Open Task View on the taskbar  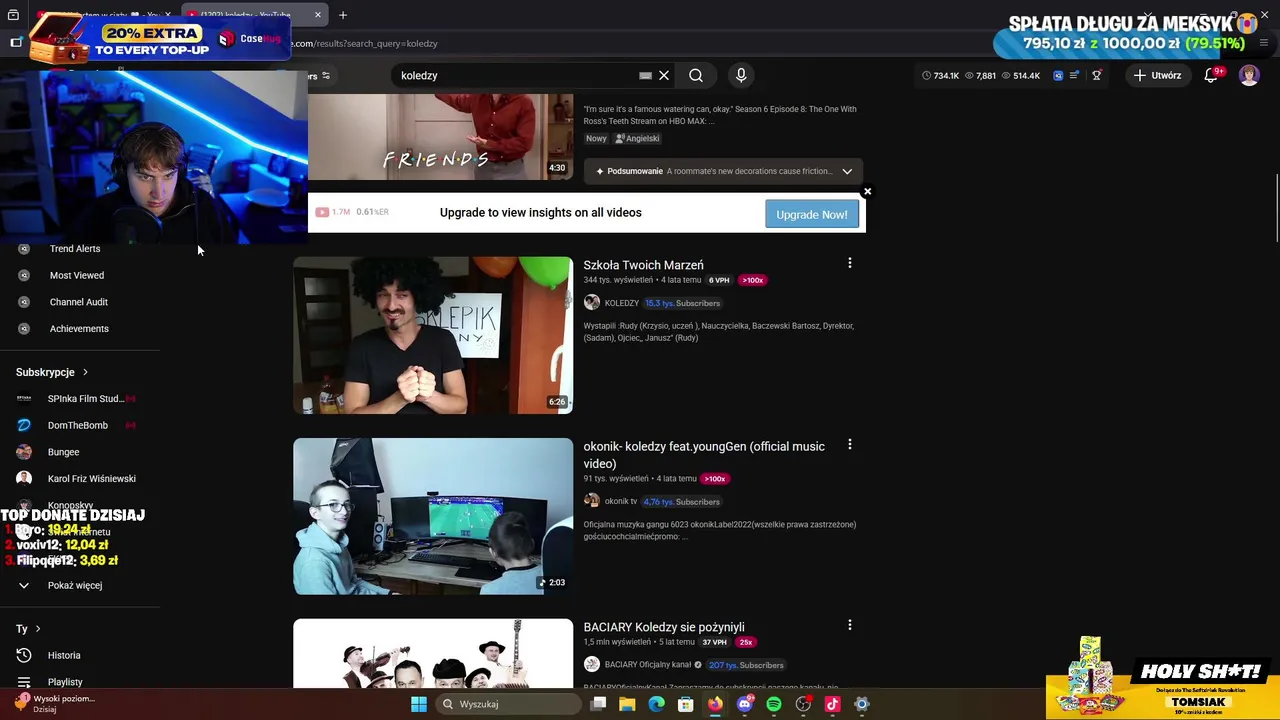point(598,704)
